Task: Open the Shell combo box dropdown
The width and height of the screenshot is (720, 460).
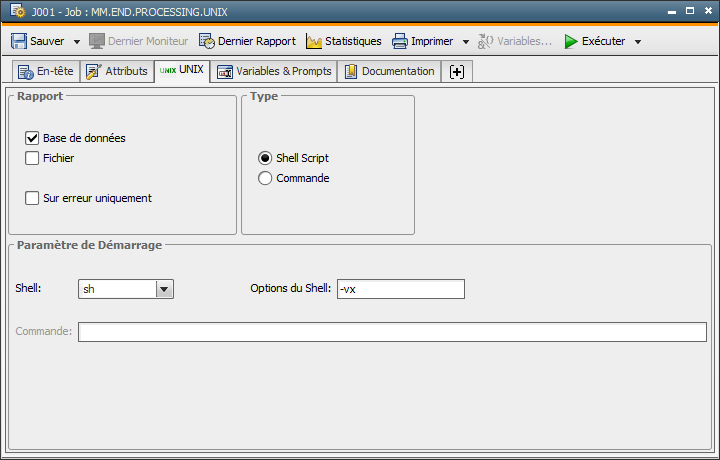Action: (164, 289)
